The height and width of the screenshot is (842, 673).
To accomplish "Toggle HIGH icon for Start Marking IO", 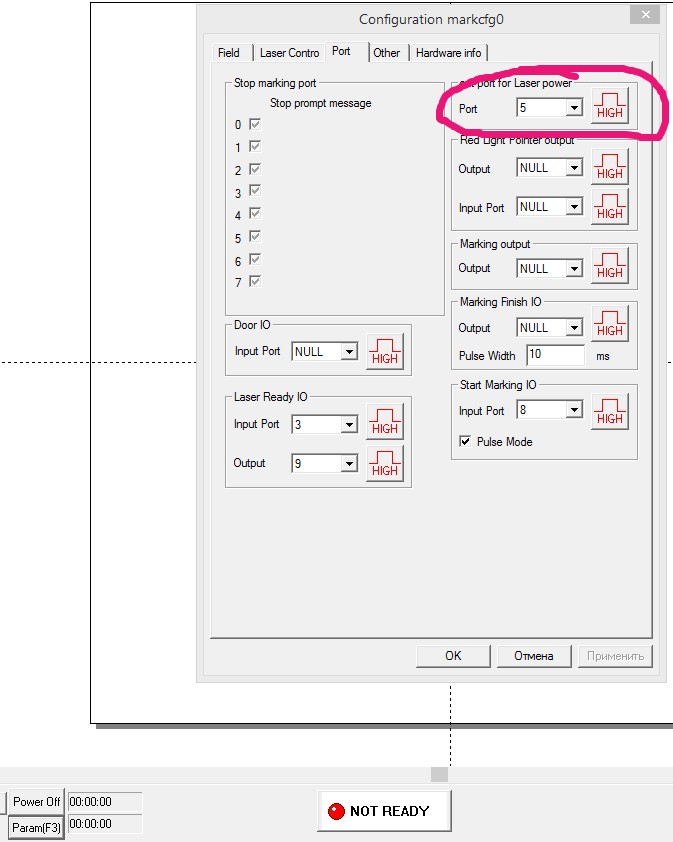I will click(x=610, y=412).
